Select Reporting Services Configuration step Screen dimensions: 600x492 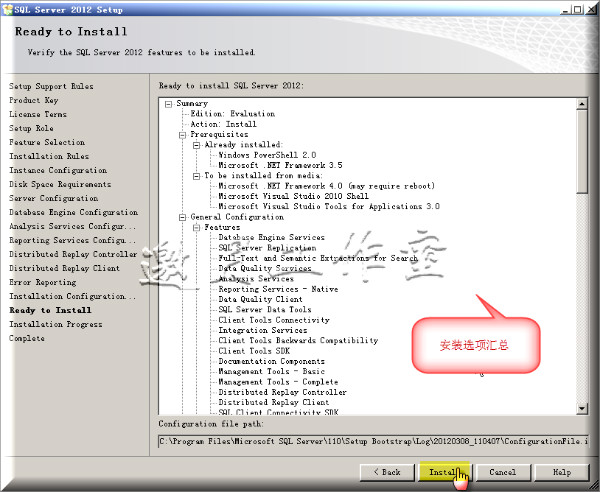(73, 240)
